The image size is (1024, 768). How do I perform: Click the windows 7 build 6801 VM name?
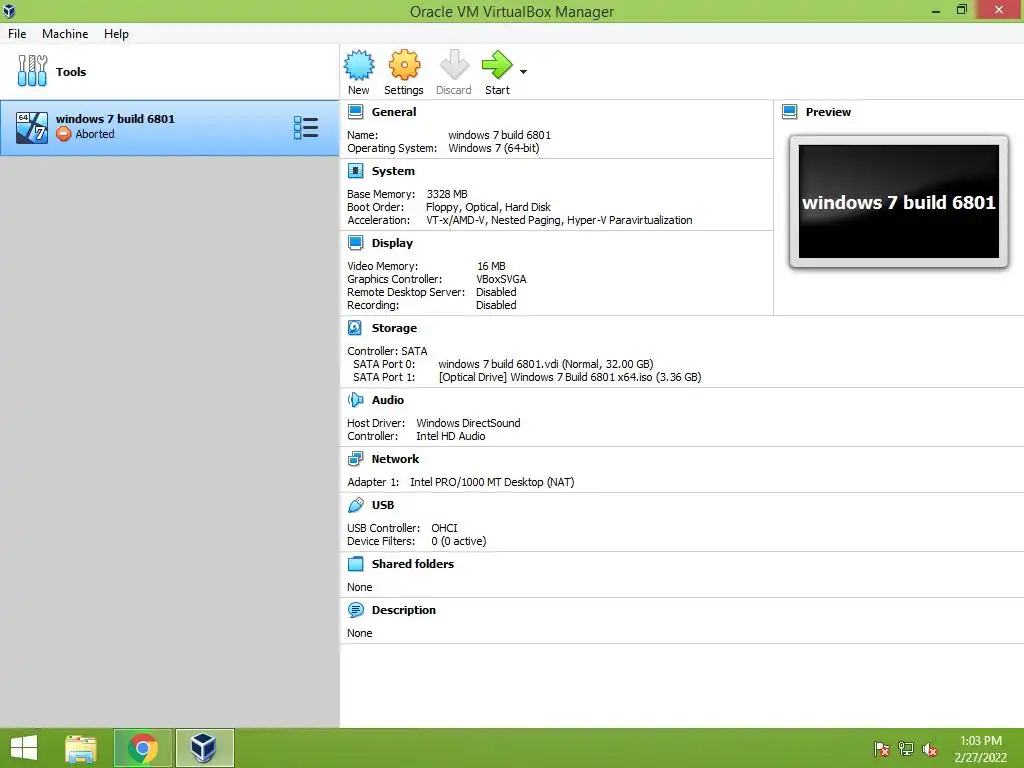pyautogui.click(x=115, y=119)
